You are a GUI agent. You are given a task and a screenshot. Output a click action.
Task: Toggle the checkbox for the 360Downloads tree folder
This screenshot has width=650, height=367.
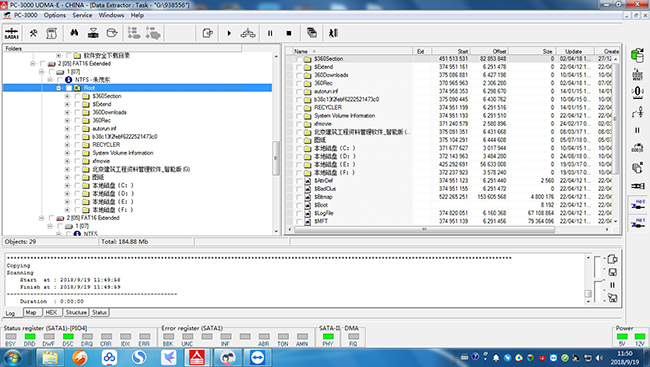tap(77, 112)
